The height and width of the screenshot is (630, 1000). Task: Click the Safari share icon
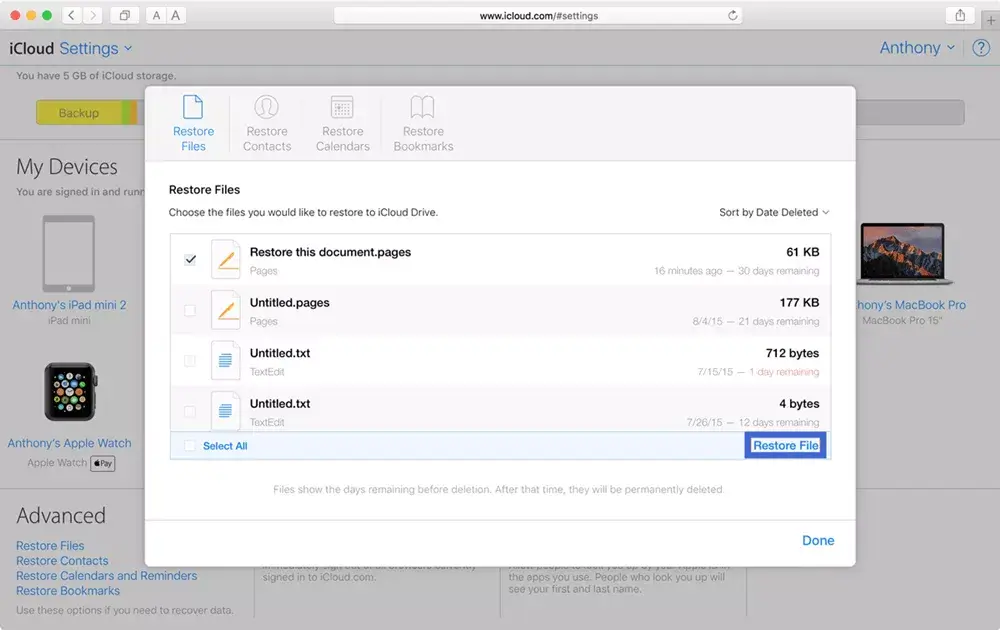pyautogui.click(x=960, y=15)
